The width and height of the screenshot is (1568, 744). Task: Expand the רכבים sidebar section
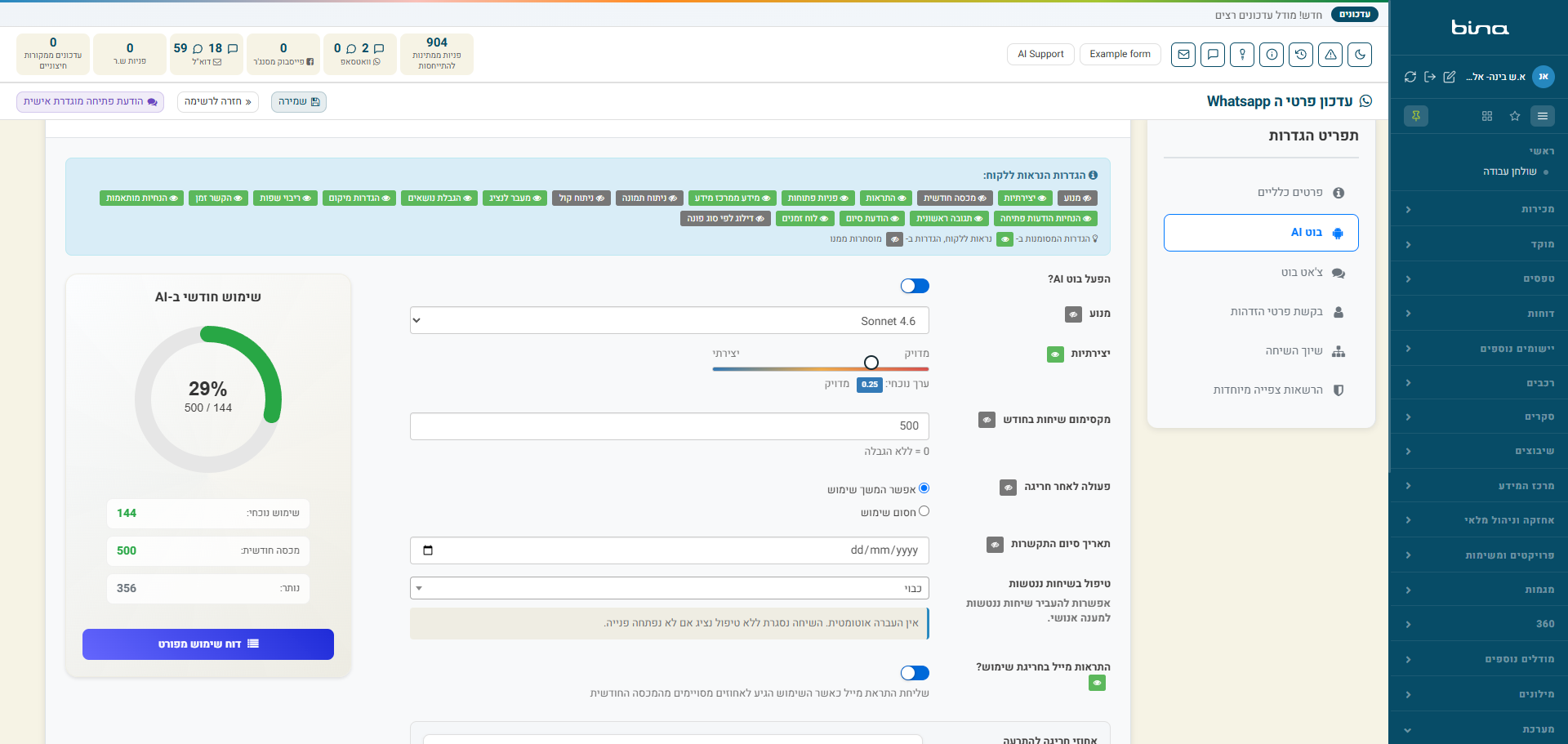[x=1478, y=383]
